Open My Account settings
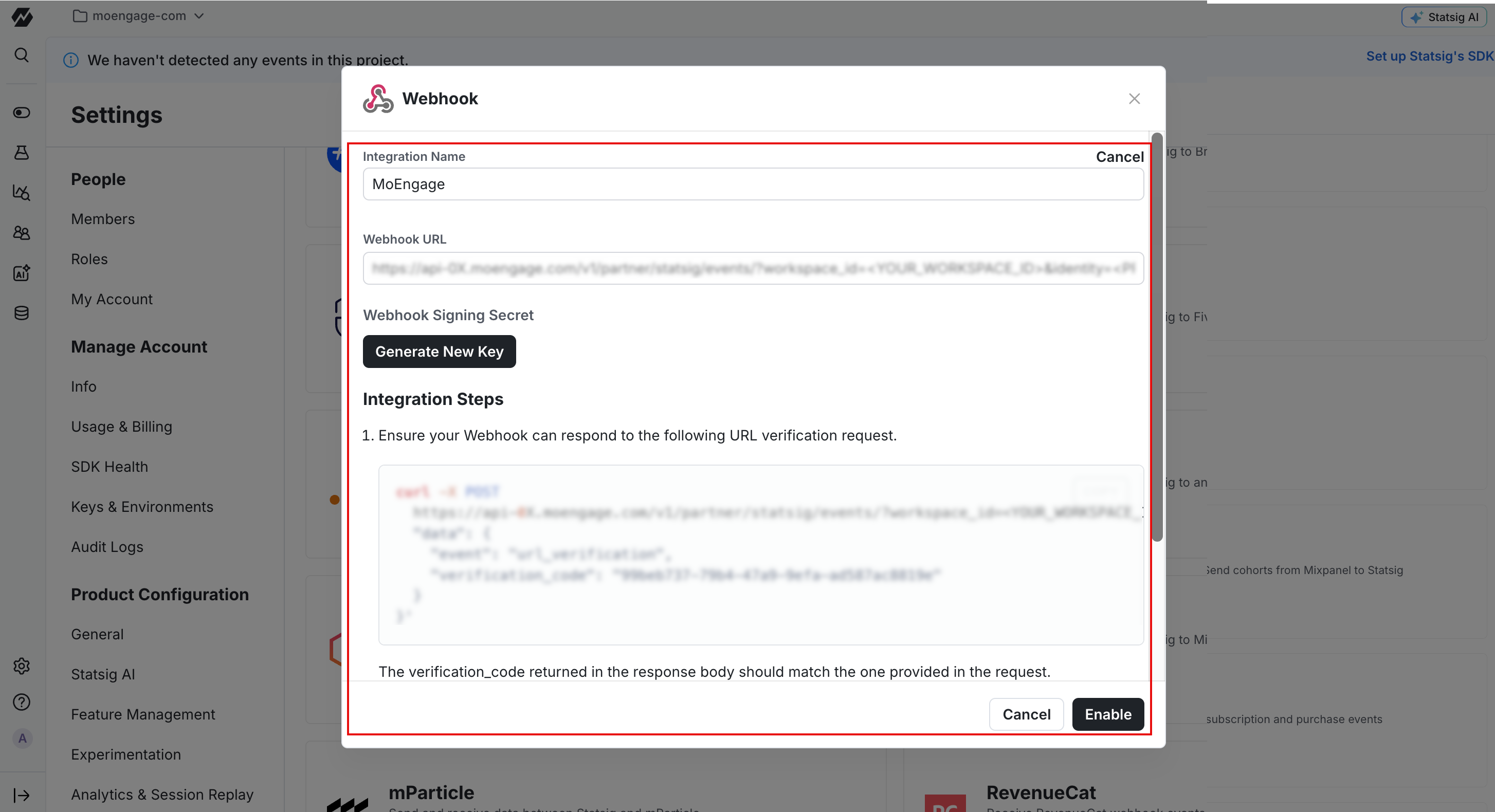The image size is (1495, 812). [112, 299]
